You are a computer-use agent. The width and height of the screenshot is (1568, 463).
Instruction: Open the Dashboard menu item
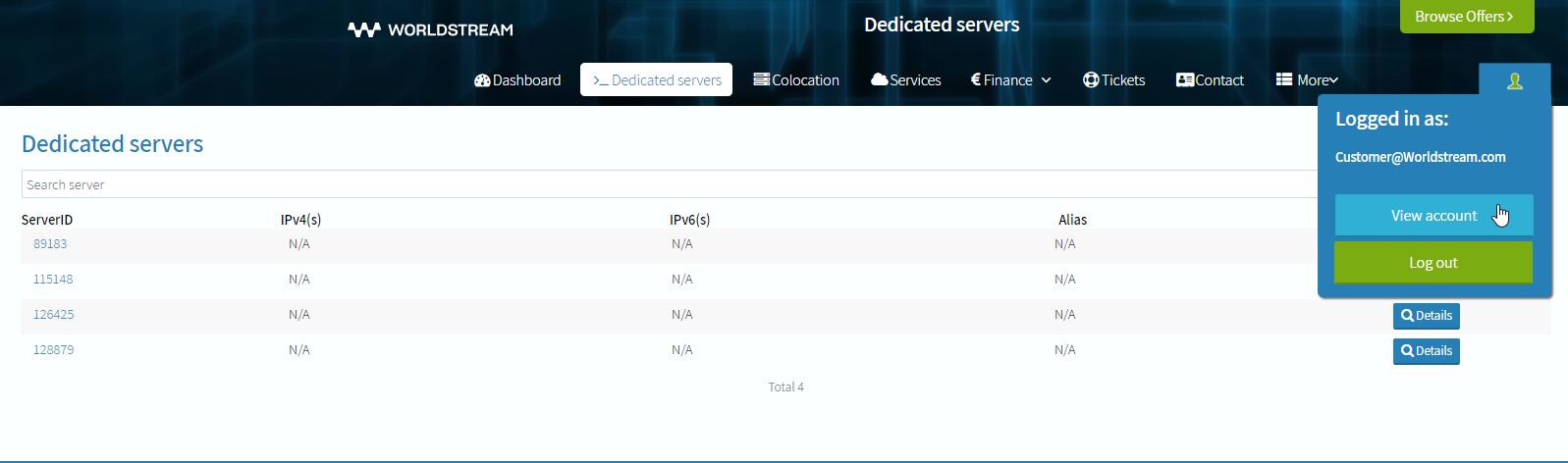point(517,80)
